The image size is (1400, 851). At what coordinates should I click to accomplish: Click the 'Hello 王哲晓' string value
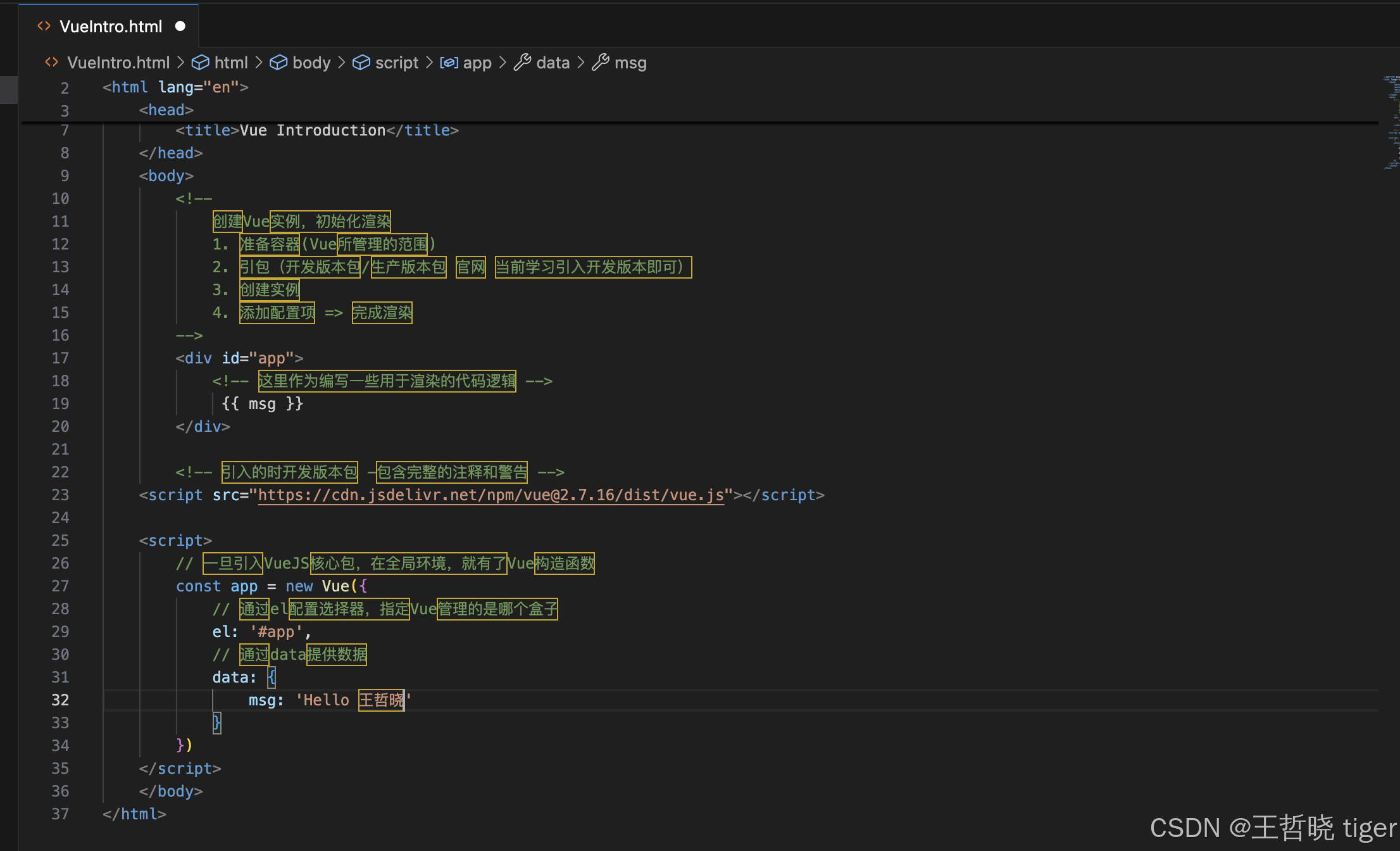coord(354,700)
